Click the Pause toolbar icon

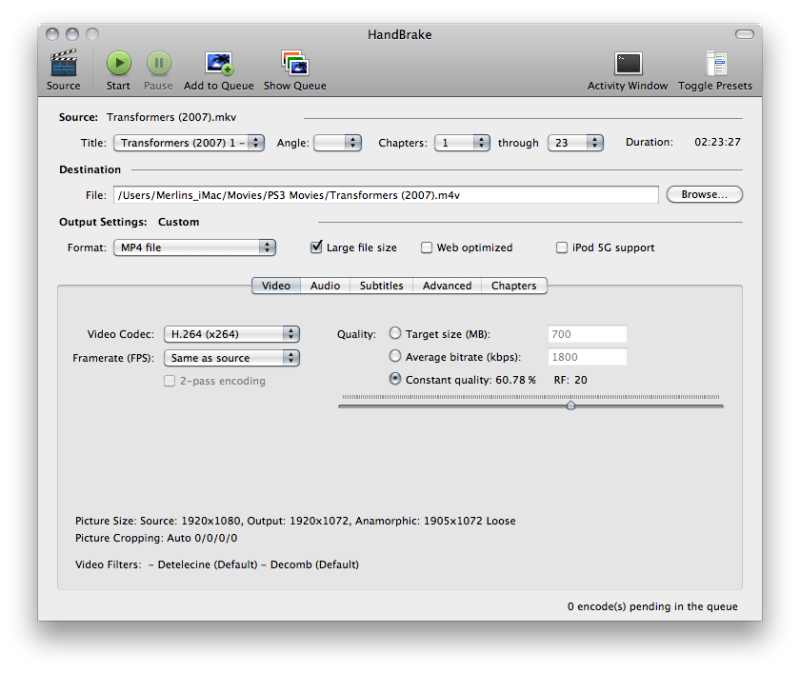(159, 63)
